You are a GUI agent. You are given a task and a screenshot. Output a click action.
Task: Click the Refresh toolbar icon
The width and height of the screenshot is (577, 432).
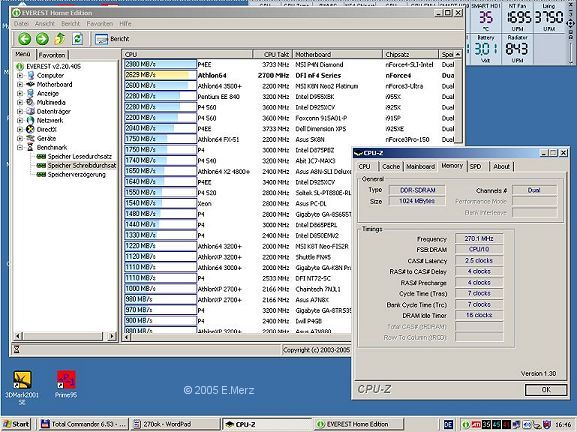point(77,39)
